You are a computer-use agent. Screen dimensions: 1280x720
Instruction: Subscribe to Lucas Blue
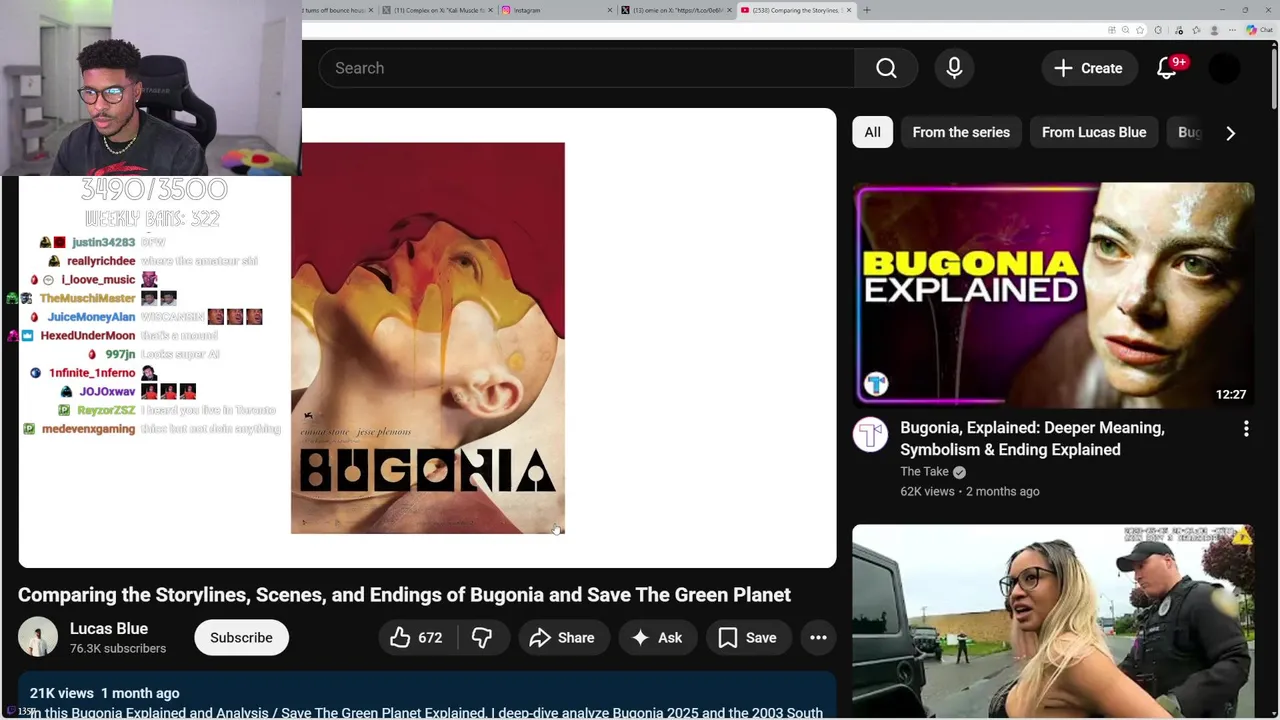pyautogui.click(x=241, y=638)
